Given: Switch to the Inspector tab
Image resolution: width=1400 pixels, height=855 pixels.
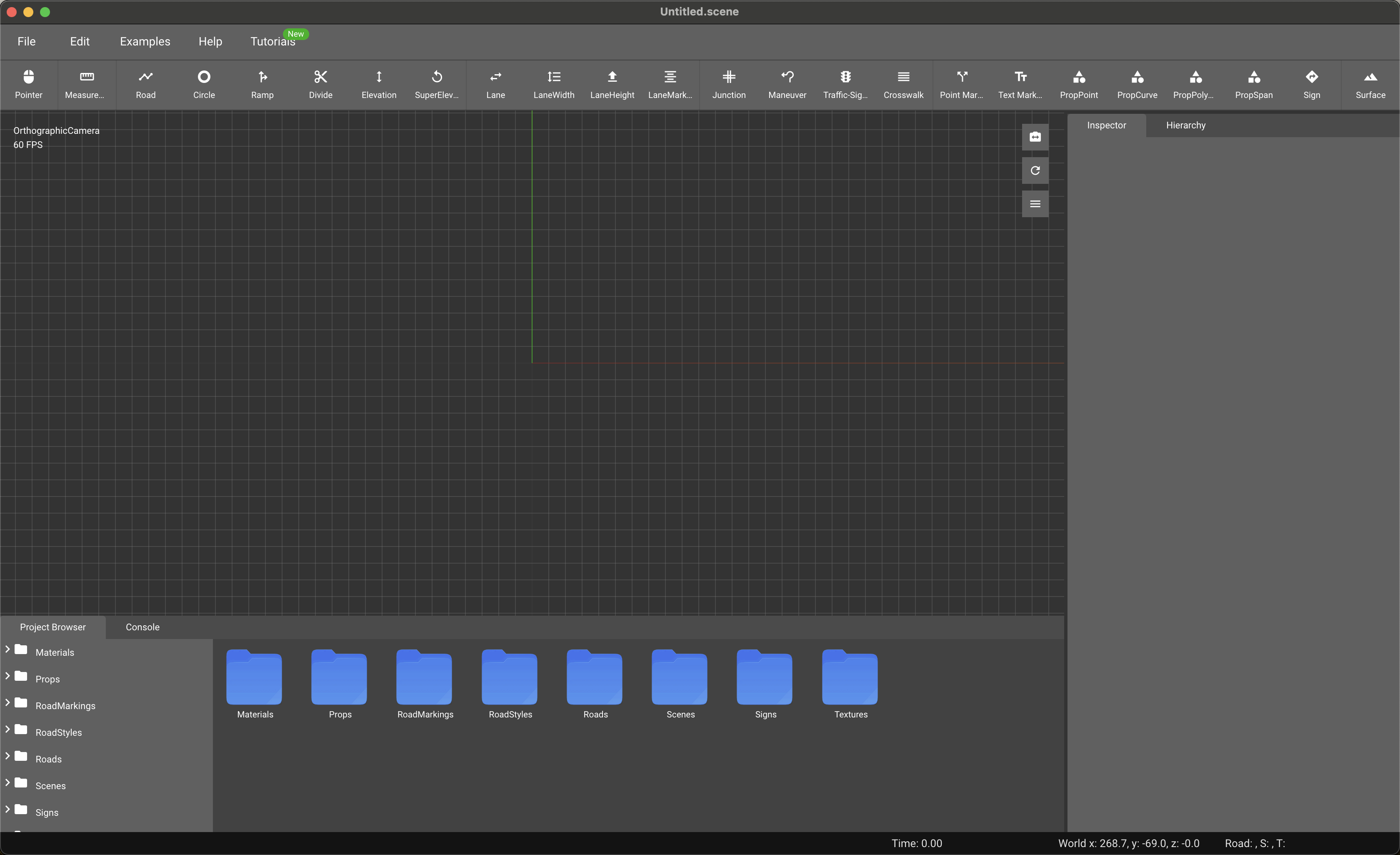Looking at the screenshot, I should pos(1106,125).
